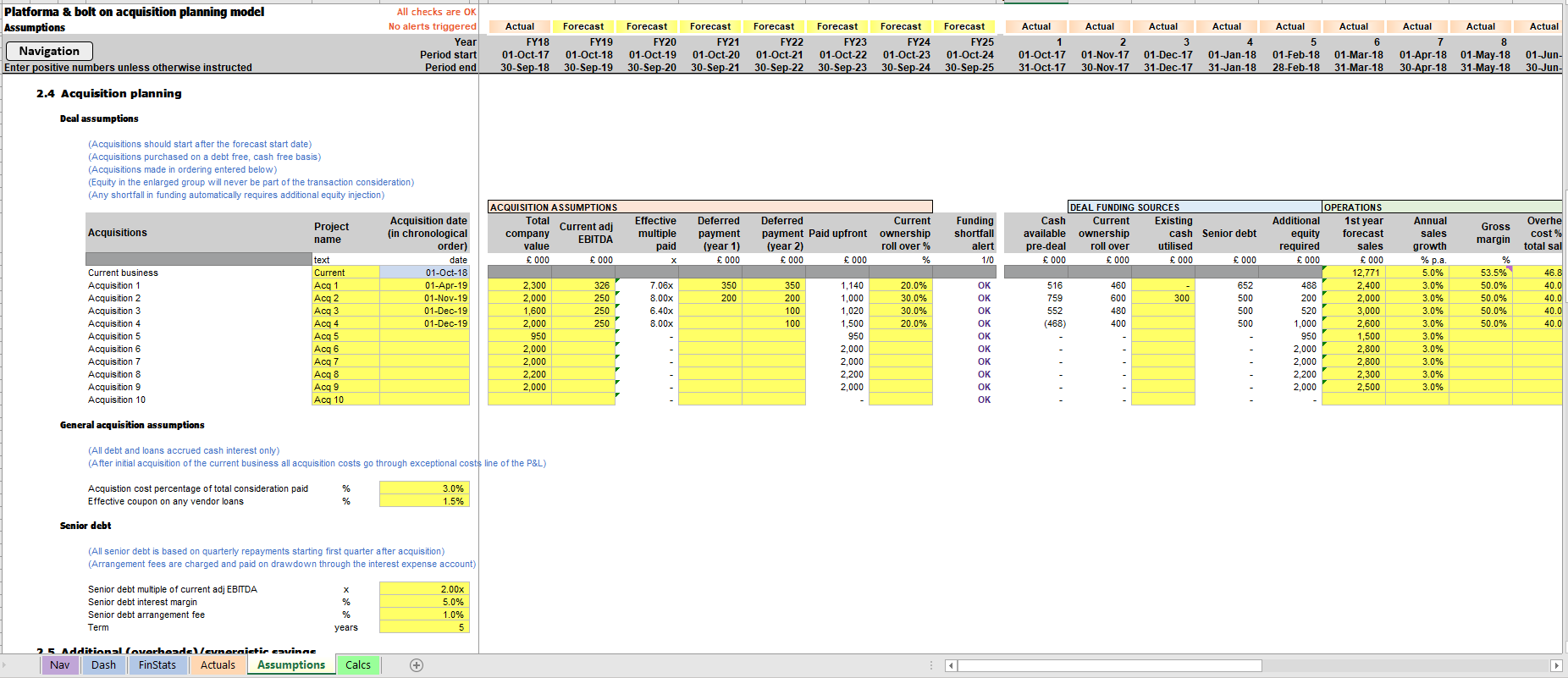This screenshot has height=678, width=1568.
Task: Select Acquisition 1 total company value 2,300
Action: 520,285
